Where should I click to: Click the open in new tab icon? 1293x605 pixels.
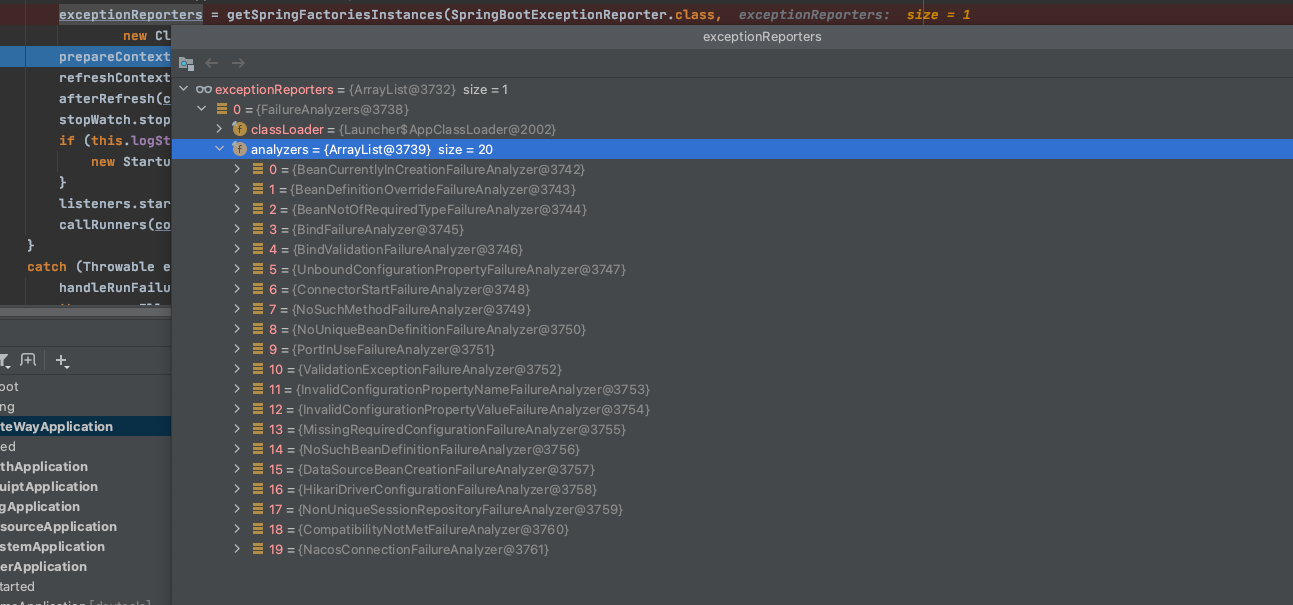pos(28,360)
